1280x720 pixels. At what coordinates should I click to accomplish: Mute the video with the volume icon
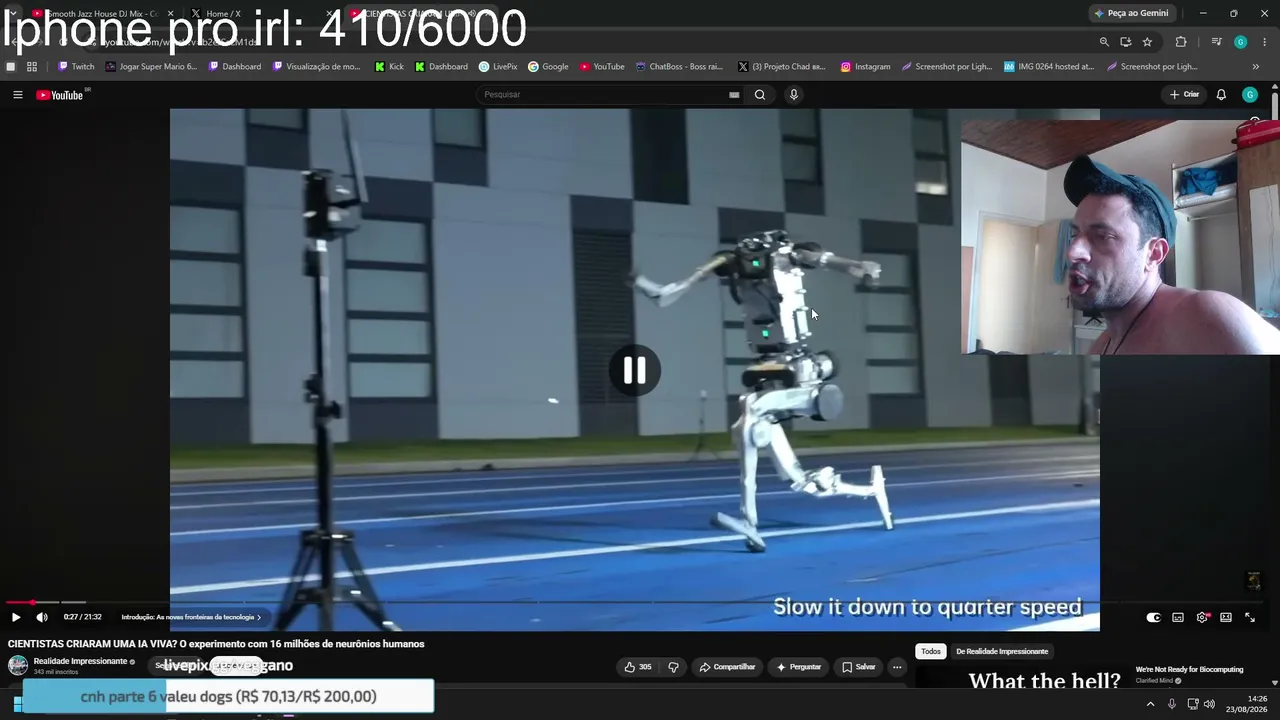42,617
